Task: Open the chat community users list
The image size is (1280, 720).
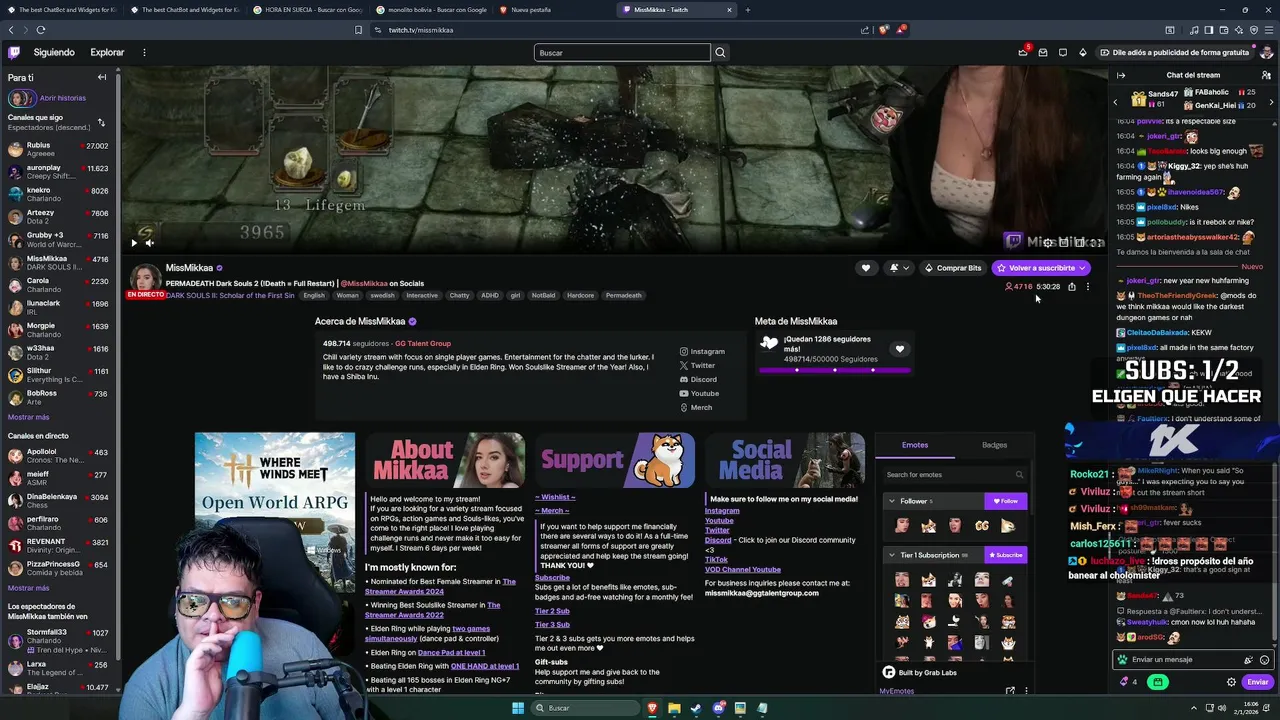Action: 1266,75
